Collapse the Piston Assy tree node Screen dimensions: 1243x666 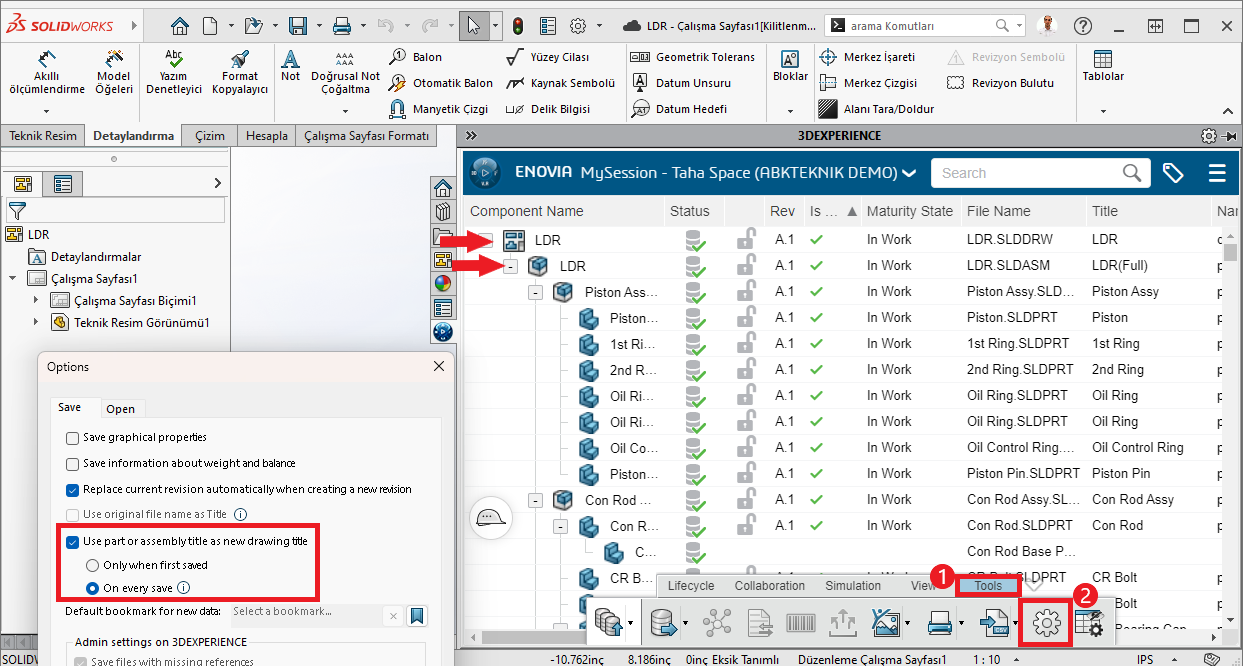[x=535, y=292]
